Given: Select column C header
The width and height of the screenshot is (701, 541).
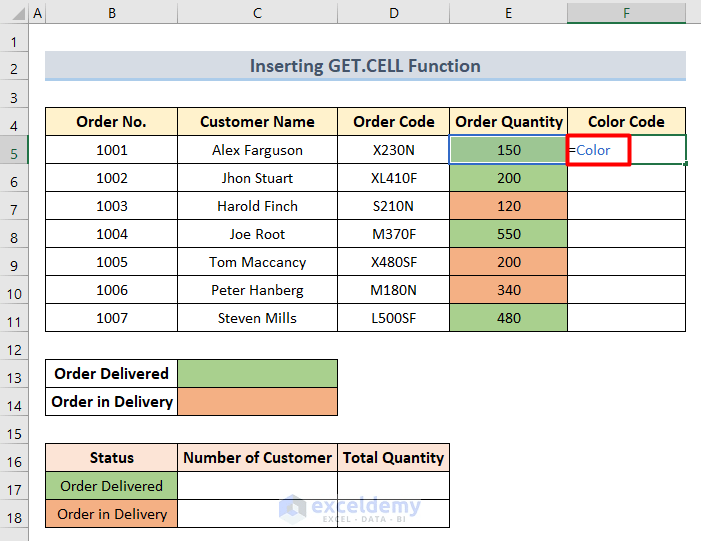Looking at the screenshot, I should [x=257, y=13].
